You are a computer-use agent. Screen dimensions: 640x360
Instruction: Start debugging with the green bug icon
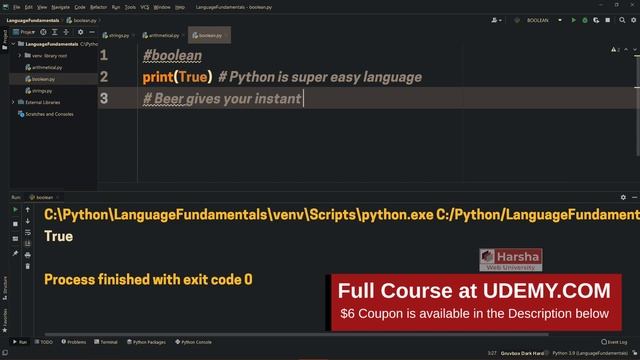[x=585, y=20]
